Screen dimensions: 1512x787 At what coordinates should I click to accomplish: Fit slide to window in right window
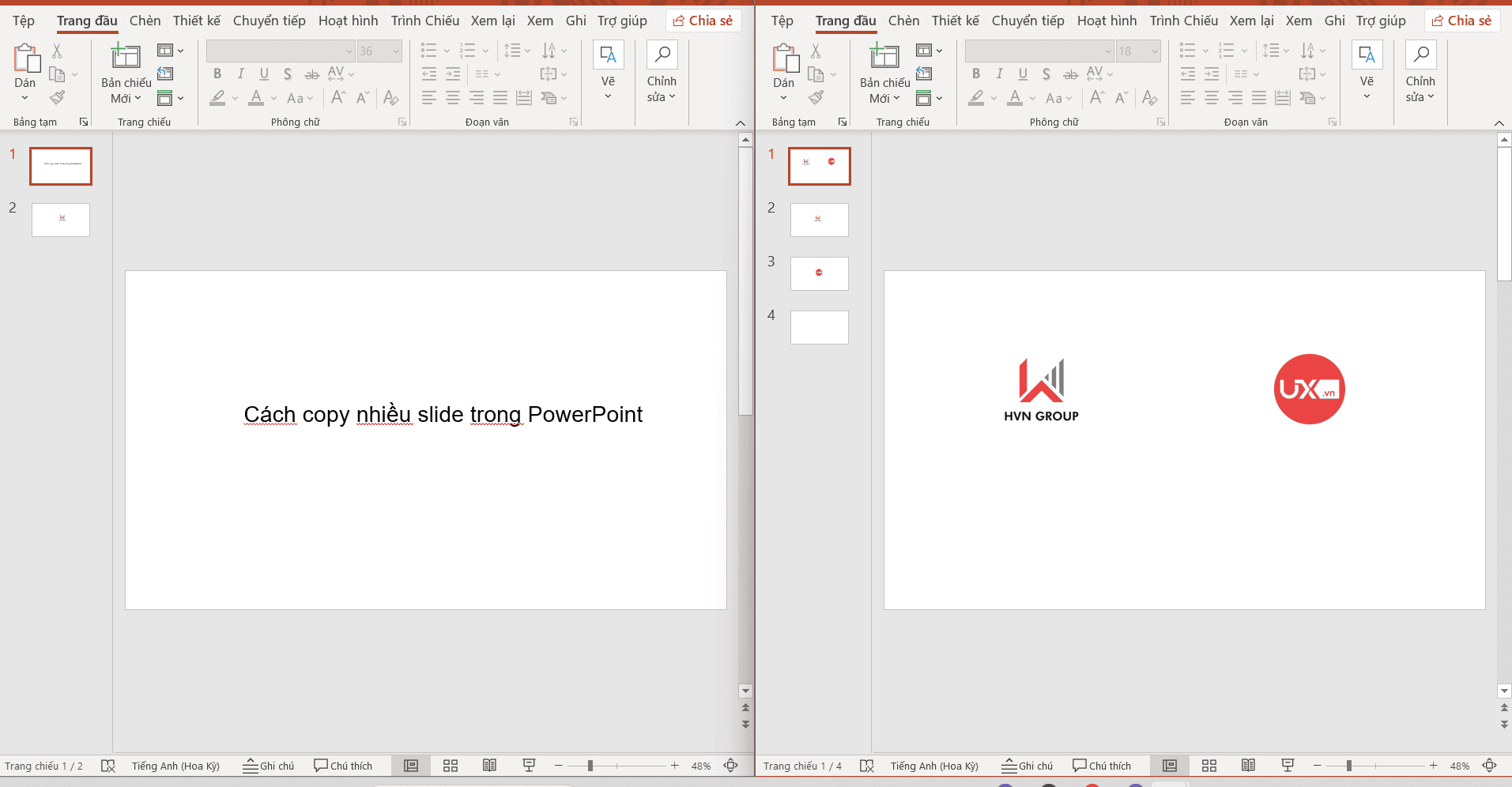tap(1490, 766)
